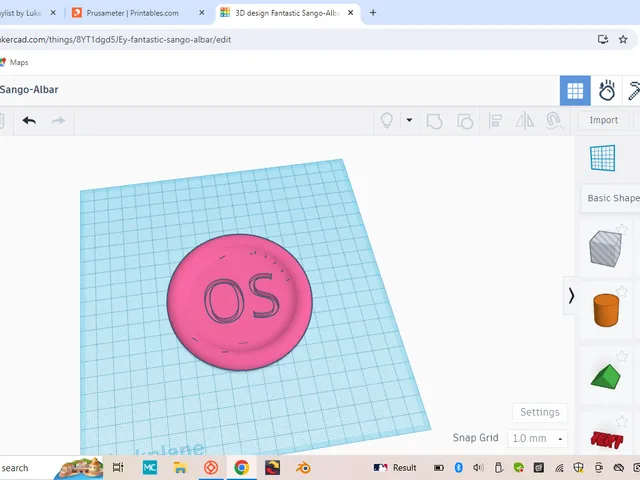Click the Windows Security shield tray icon

click(x=578, y=468)
